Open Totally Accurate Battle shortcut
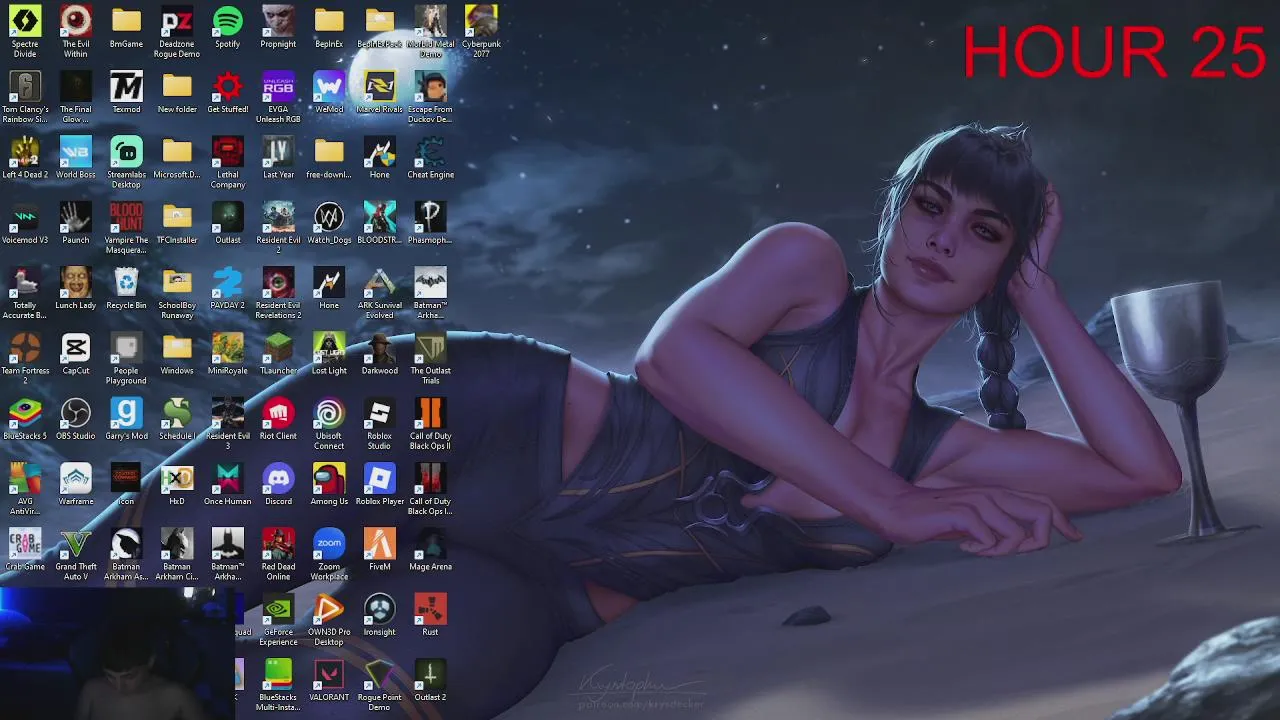 (x=25, y=283)
